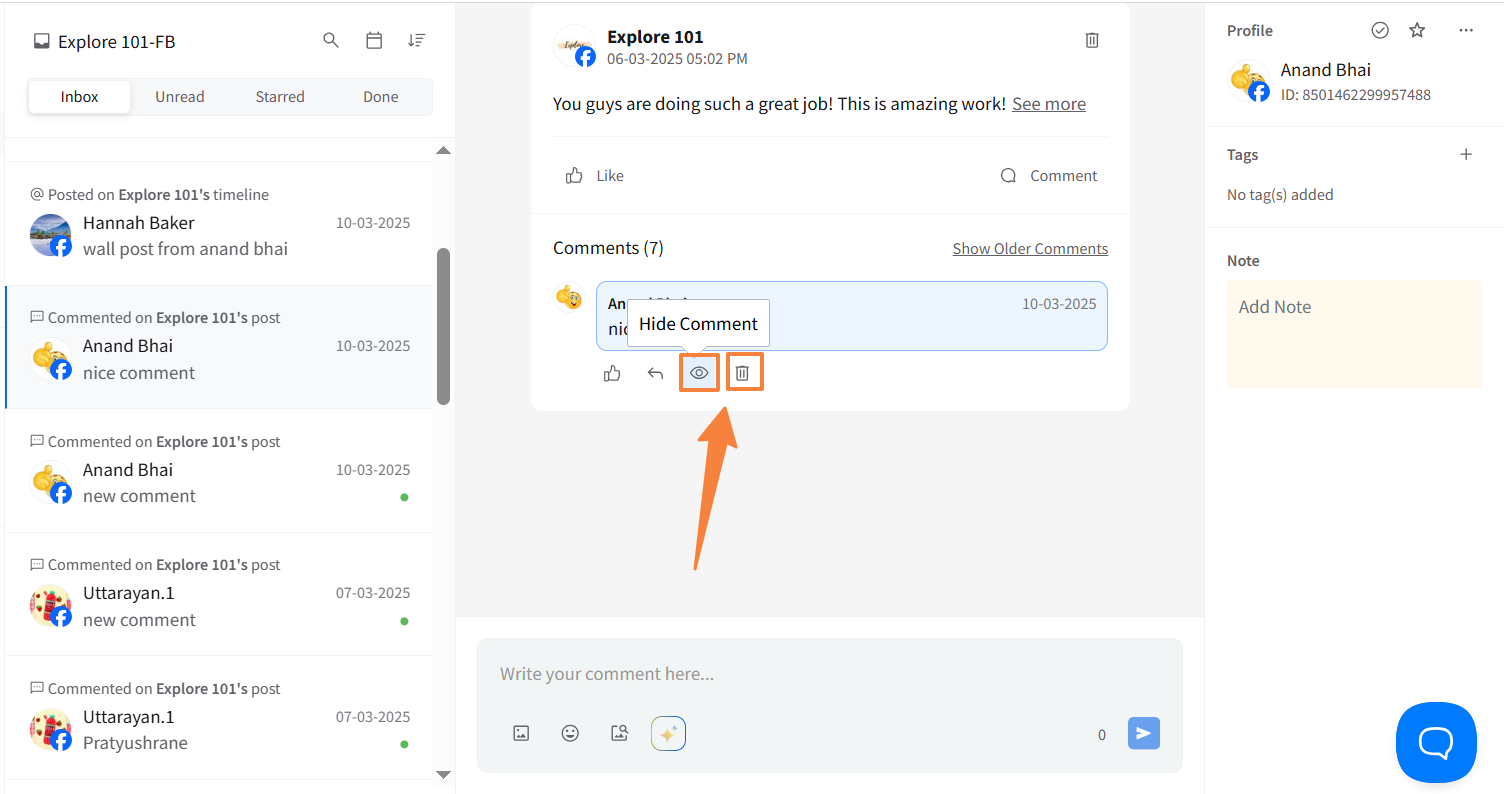Switch to the Starred tab
The height and width of the screenshot is (794, 1504).
point(280,97)
